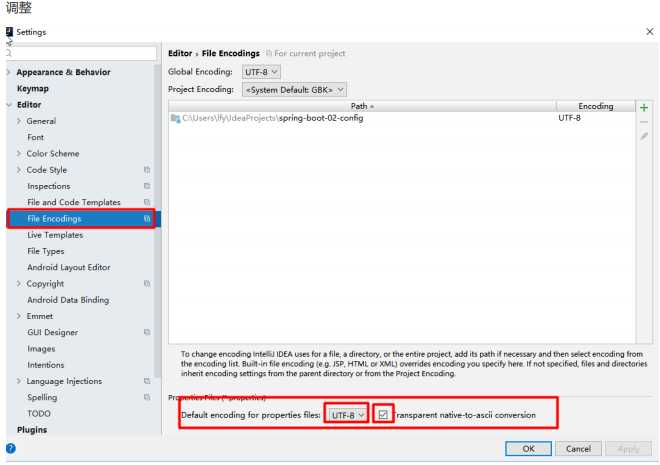The width and height of the screenshot is (660, 465).
Task: Select spring-boot-02-config path row
Action: coord(402,118)
